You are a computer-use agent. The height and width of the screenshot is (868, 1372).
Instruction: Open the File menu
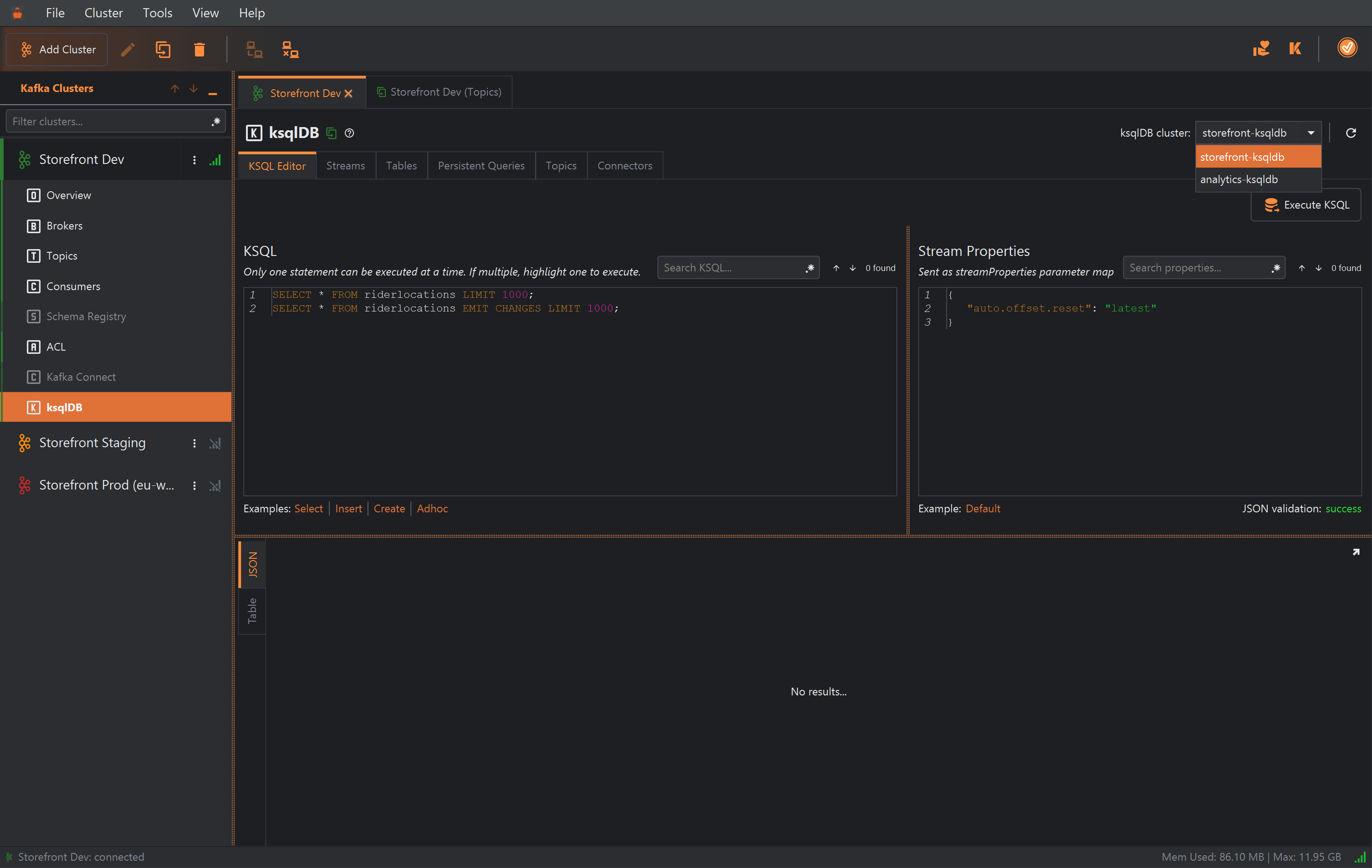click(55, 13)
